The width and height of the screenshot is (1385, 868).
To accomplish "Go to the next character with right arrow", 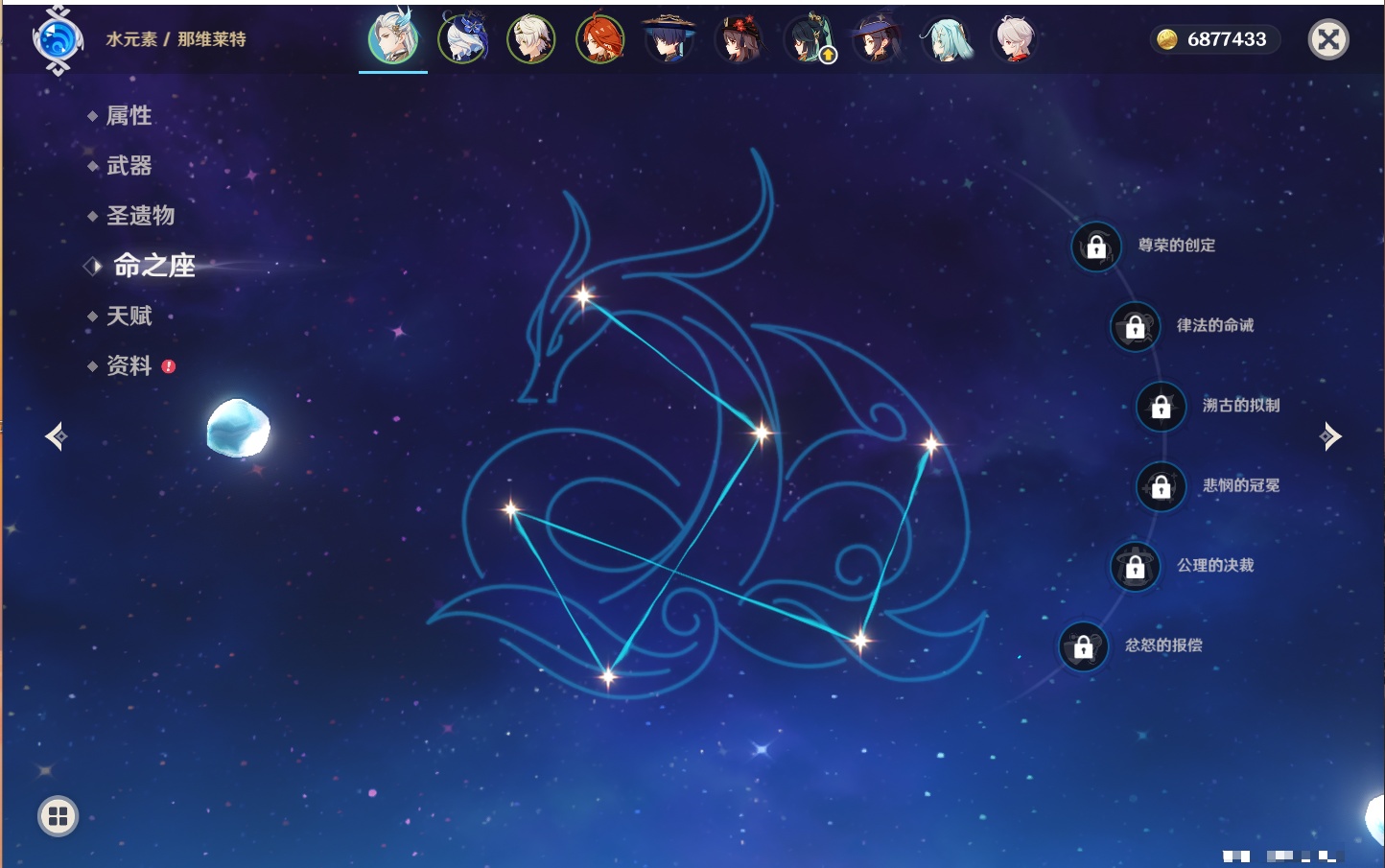I will pos(1330,436).
